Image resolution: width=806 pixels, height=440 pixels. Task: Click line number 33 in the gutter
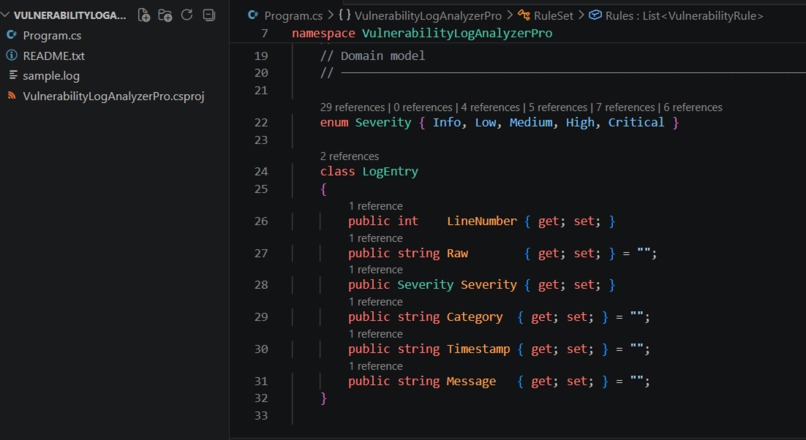[x=261, y=415]
